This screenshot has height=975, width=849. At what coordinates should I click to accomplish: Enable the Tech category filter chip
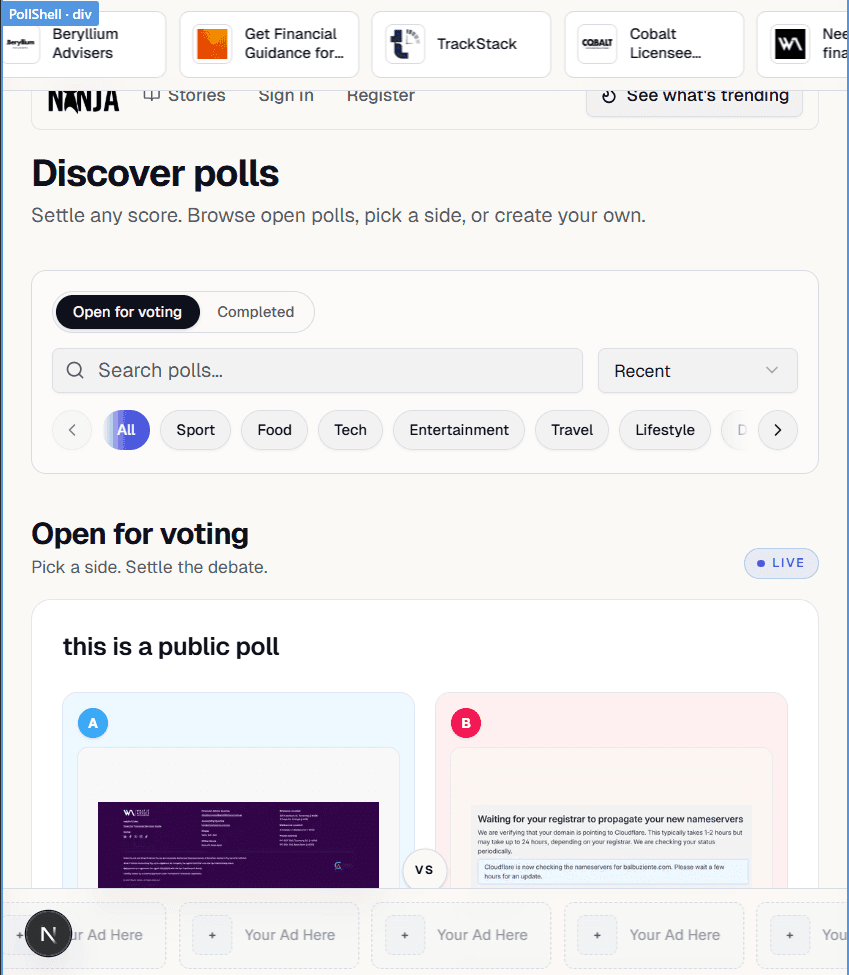click(350, 429)
